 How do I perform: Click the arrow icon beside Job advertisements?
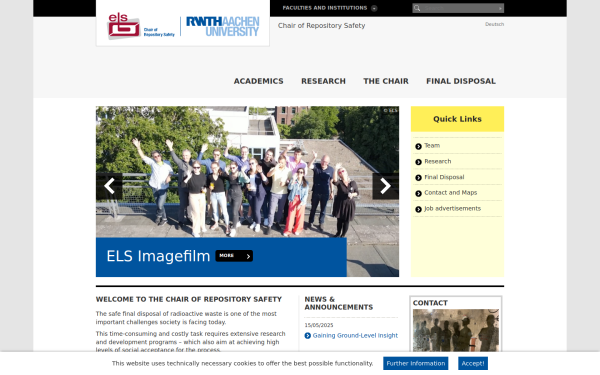point(418,209)
